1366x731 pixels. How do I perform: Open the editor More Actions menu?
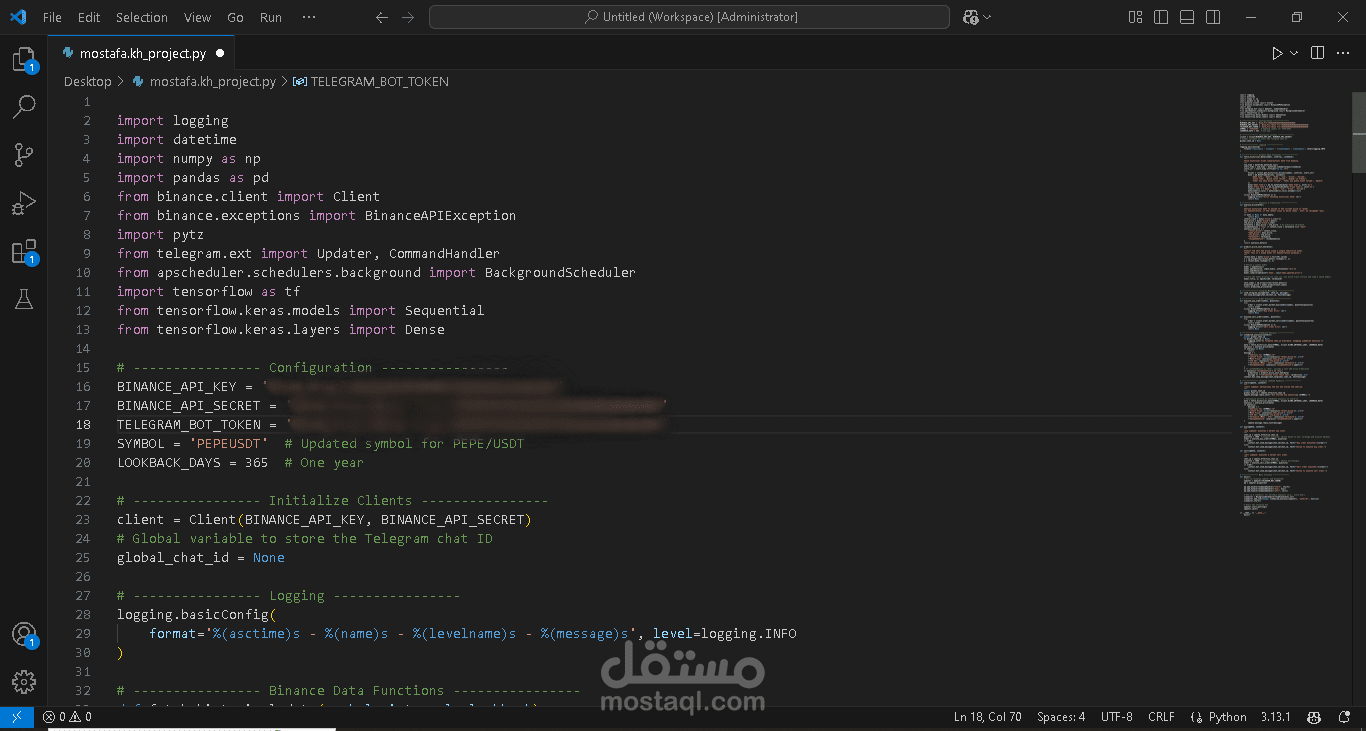[x=1344, y=53]
